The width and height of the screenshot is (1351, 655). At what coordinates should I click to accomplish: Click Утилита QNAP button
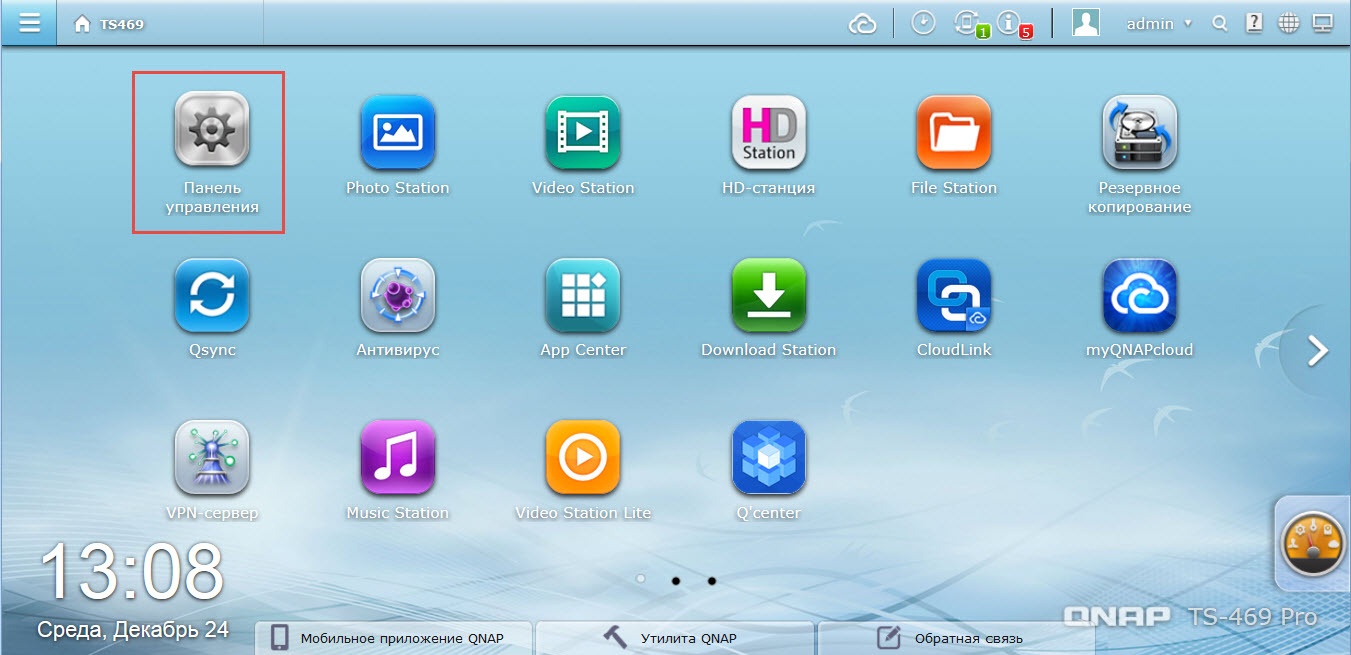(676, 638)
